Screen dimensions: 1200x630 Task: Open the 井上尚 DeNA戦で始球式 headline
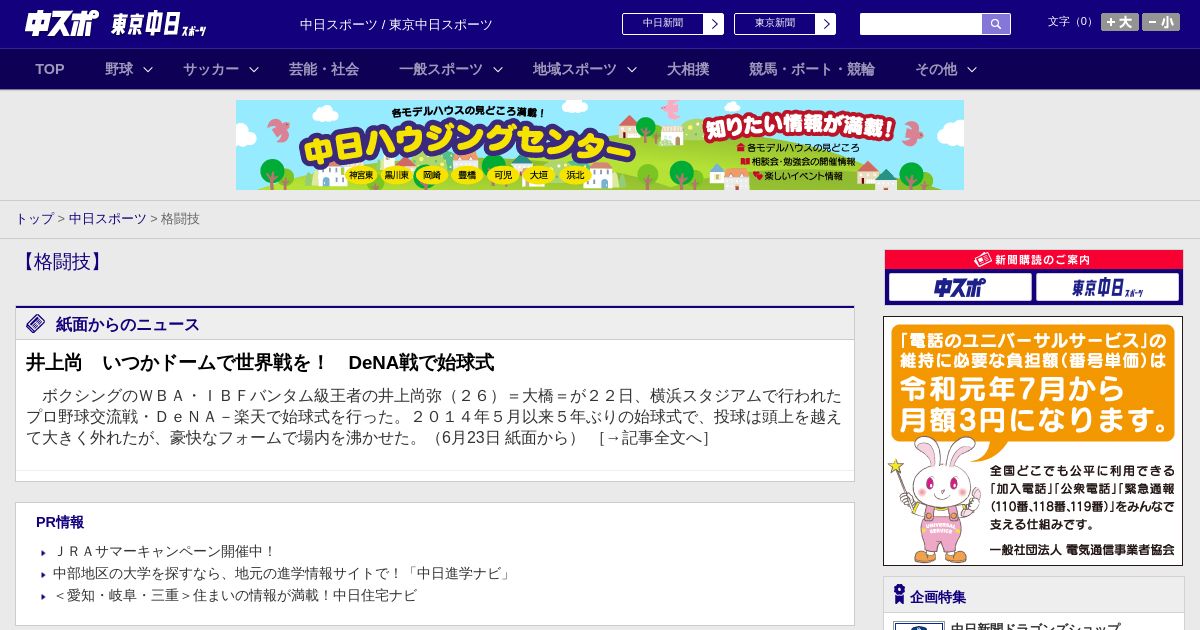pyautogui.click(x=260, y=362)
